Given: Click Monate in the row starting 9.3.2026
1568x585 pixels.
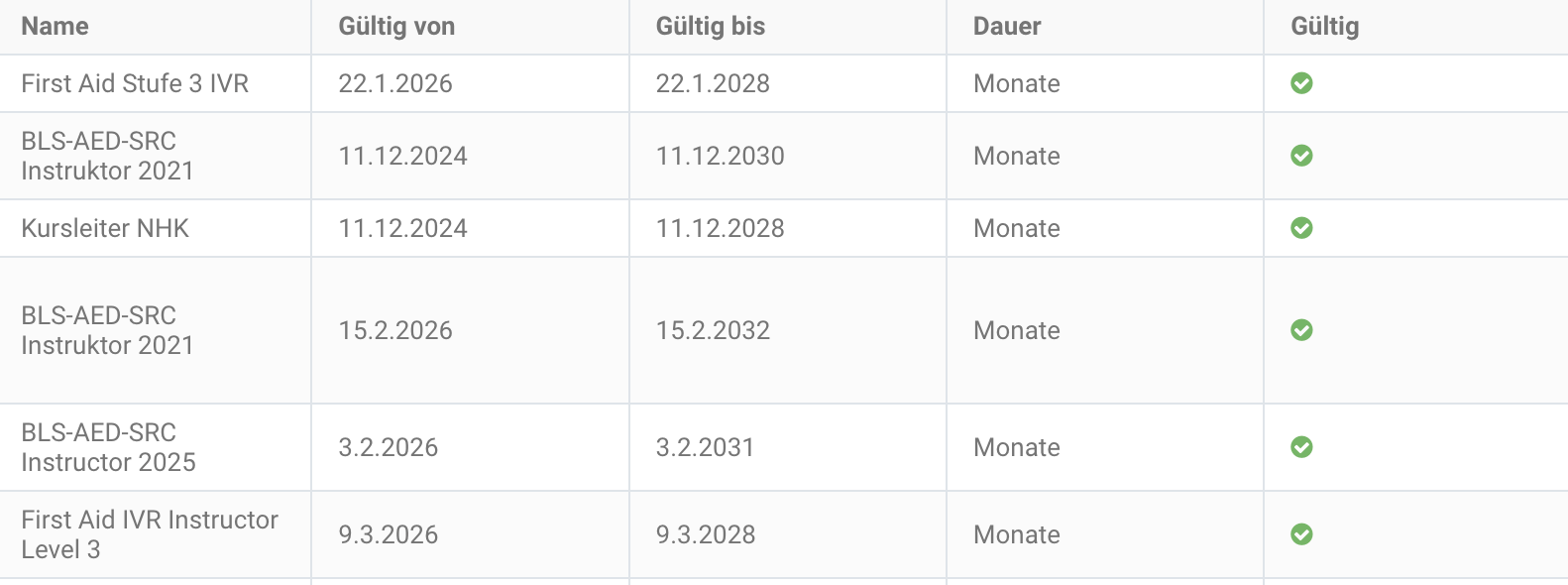Looking at the screenshot, I should coord(1017,534).
